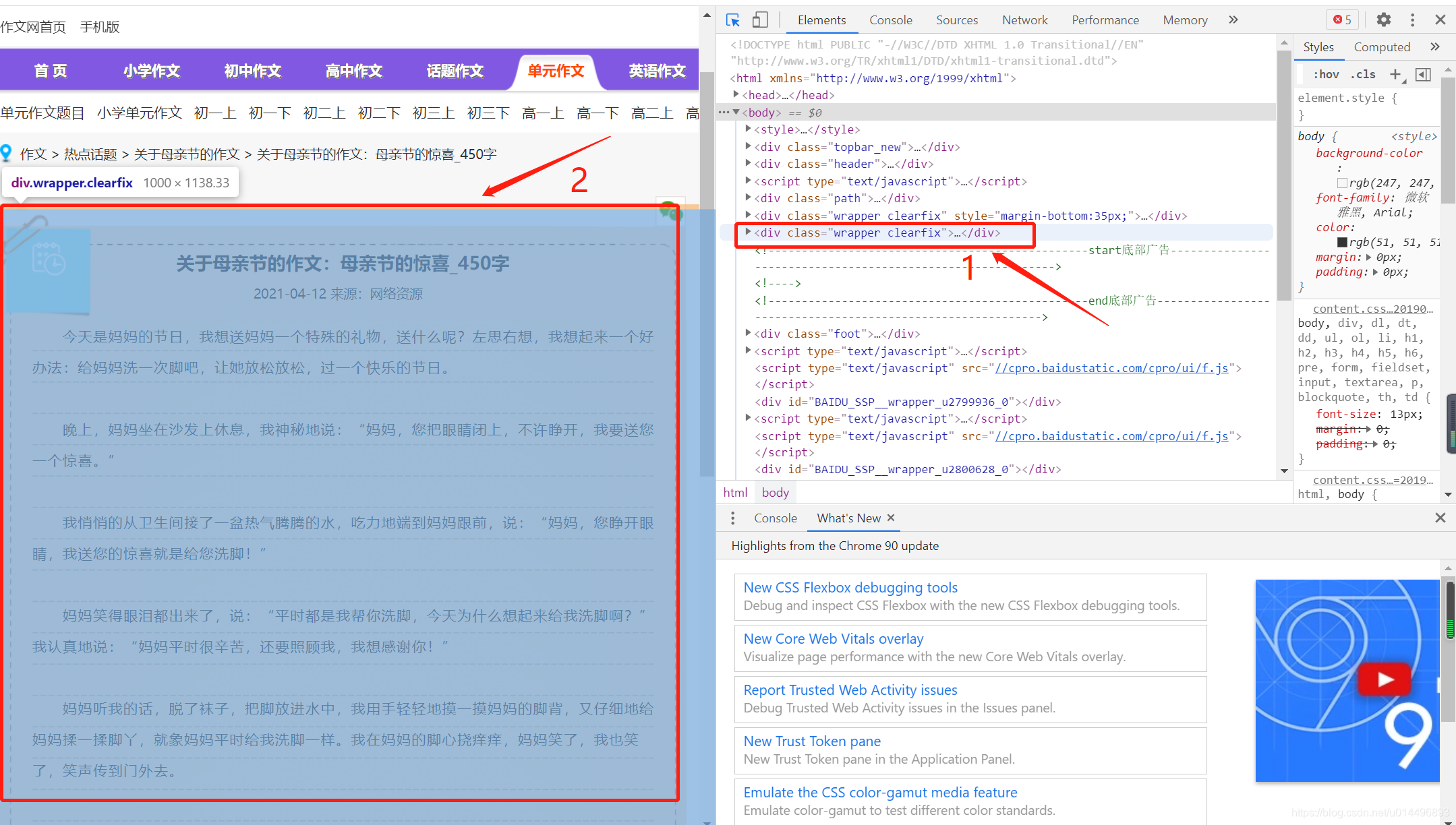Open DevTools settings gear icon
1456x825 pixels.
(1384, 20)
